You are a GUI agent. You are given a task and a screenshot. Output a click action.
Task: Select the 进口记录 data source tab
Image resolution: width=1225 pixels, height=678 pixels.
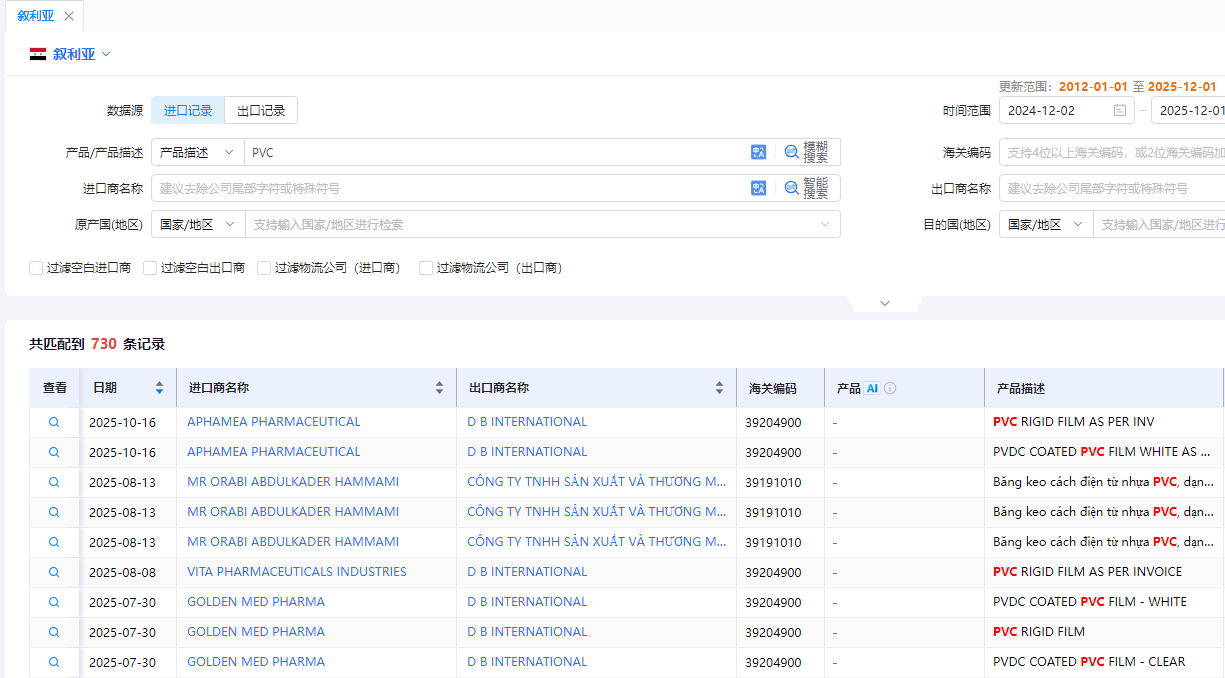tap(188, 110)
